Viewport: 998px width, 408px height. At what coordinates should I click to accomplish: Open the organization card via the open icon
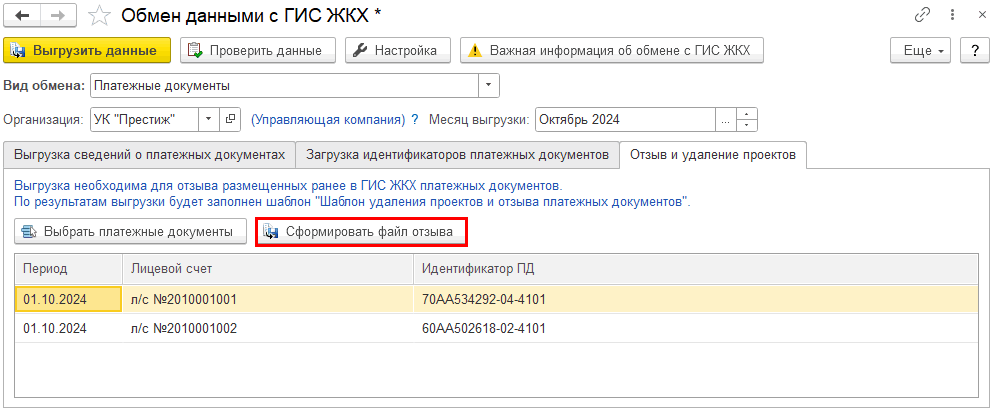pyautogui.click(x=231, y=119)
